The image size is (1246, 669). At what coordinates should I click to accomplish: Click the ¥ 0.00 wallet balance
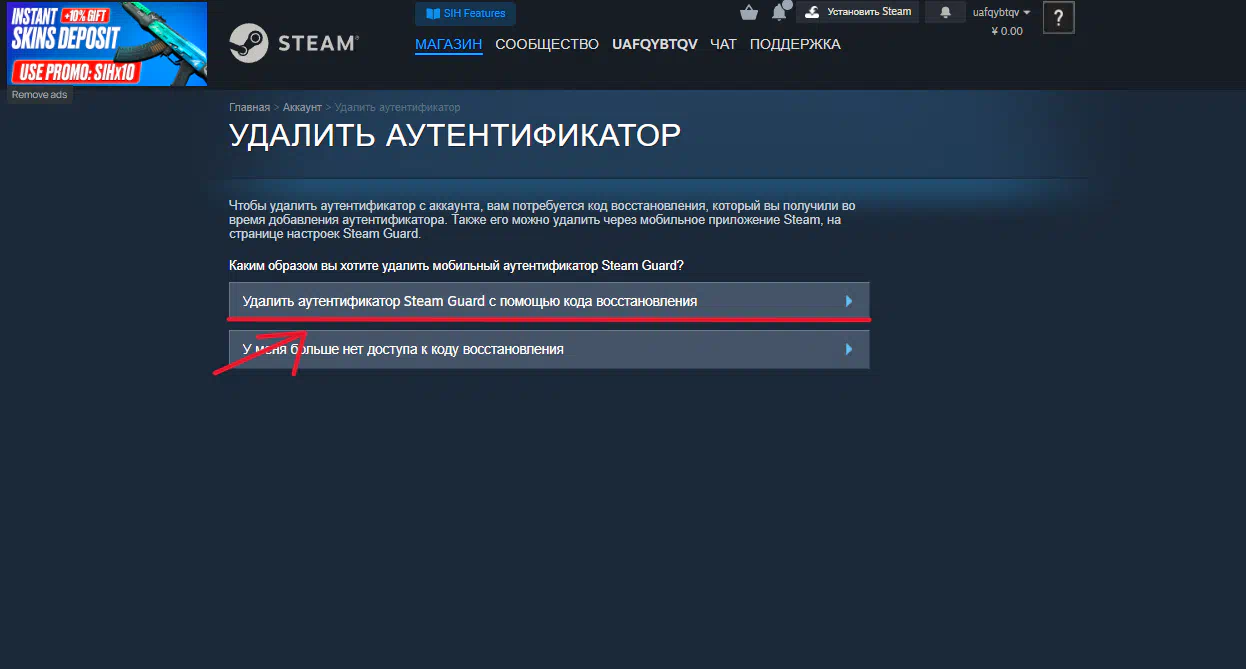click(x=1006, y=31)
